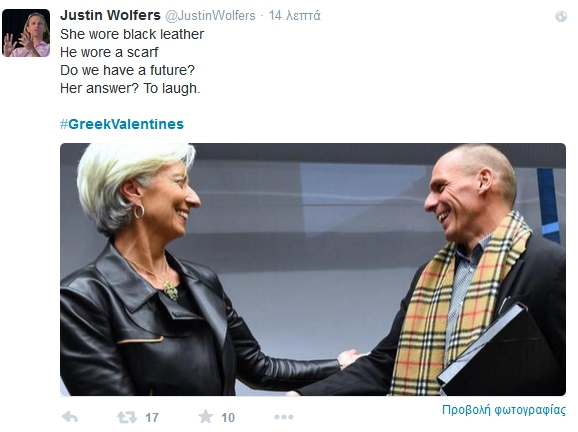The width and height of the screenshot is (578, 432).
Task: Click Προβολή φωτογραφίας link
Action: click(504, 410)
